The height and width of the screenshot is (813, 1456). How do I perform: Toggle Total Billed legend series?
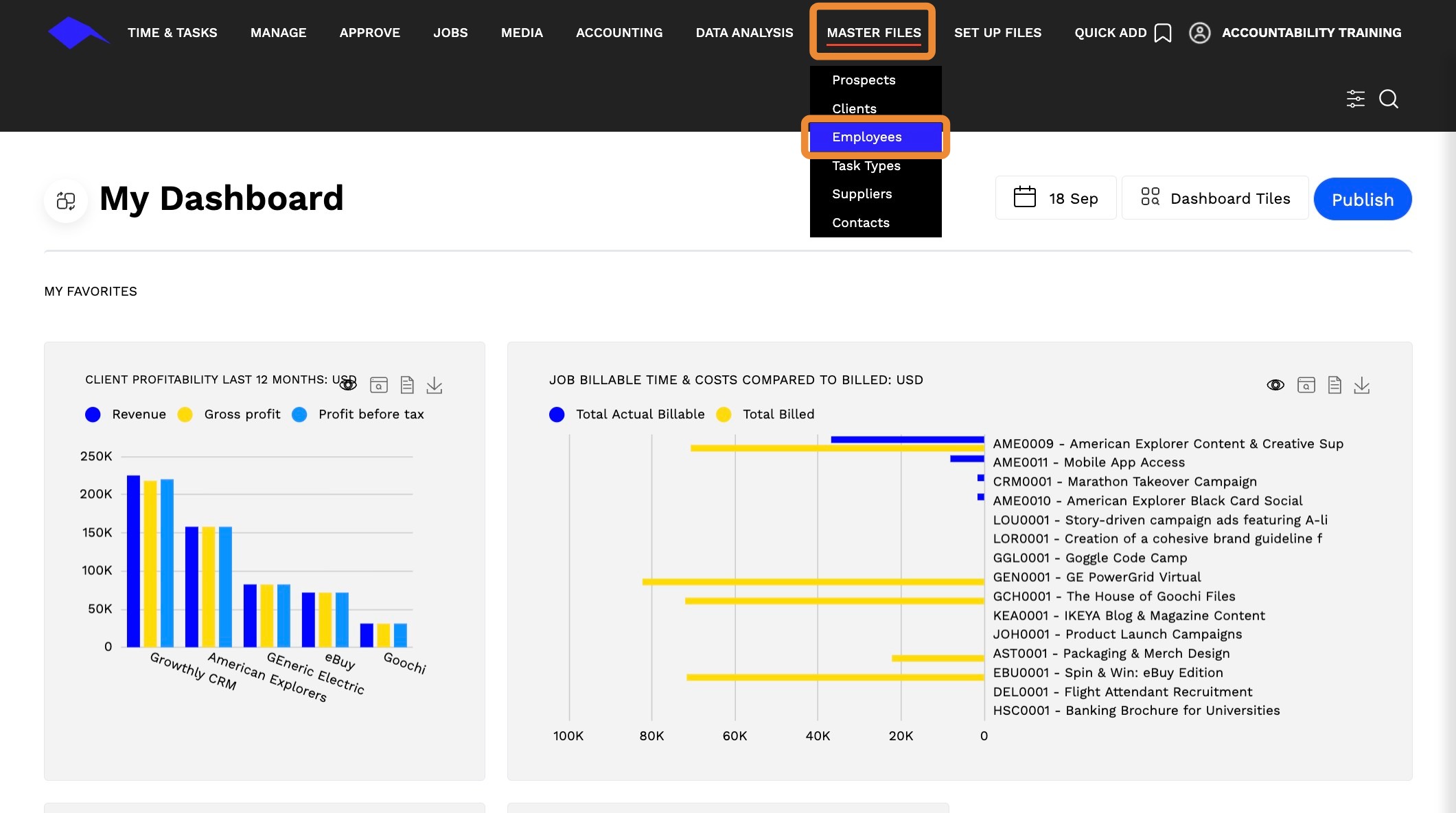[x=765, y=414]
